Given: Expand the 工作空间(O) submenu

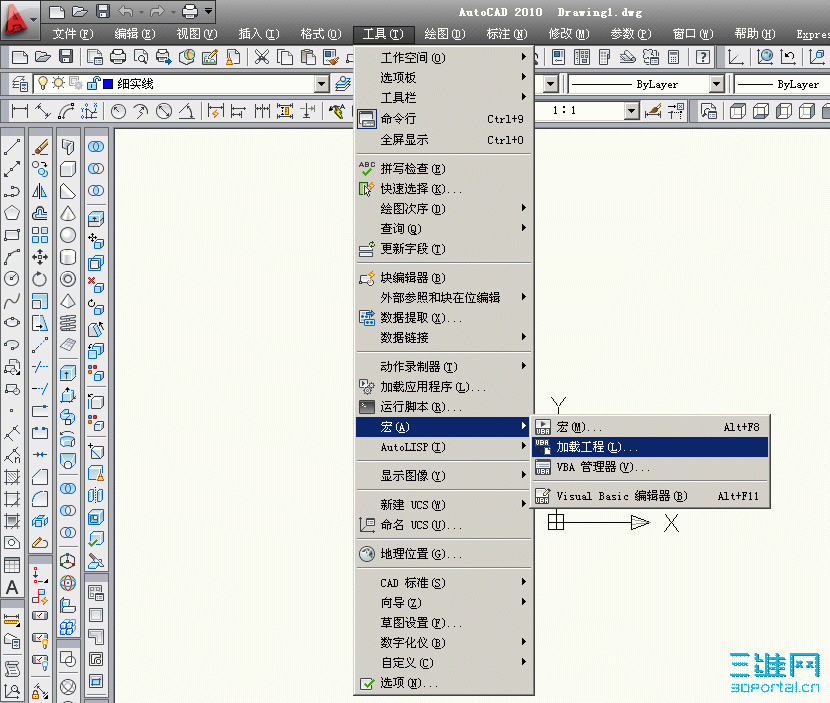Looking at the screenshot, I should point(444,57).
